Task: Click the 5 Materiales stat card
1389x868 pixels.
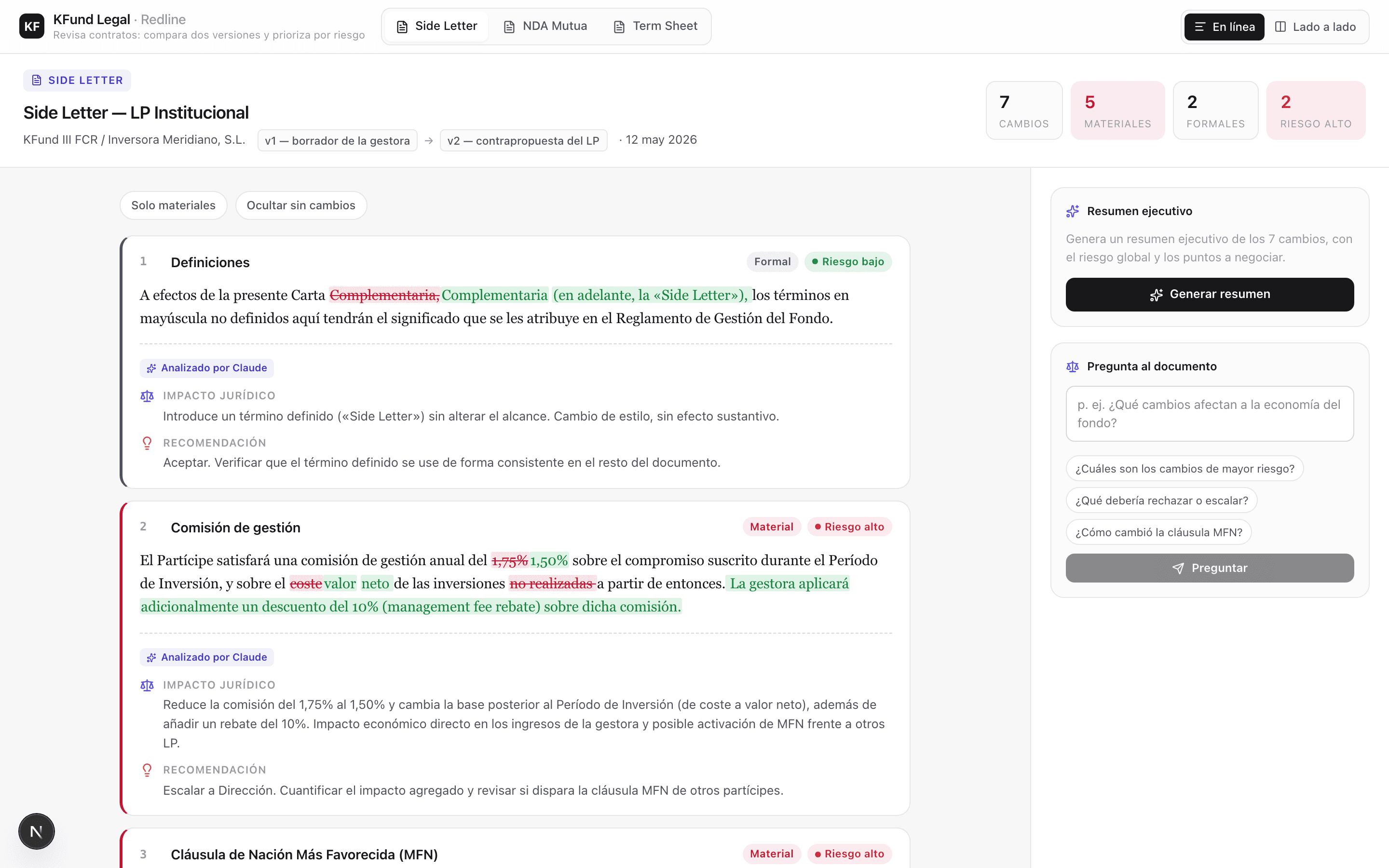Action: (1117, 110)
